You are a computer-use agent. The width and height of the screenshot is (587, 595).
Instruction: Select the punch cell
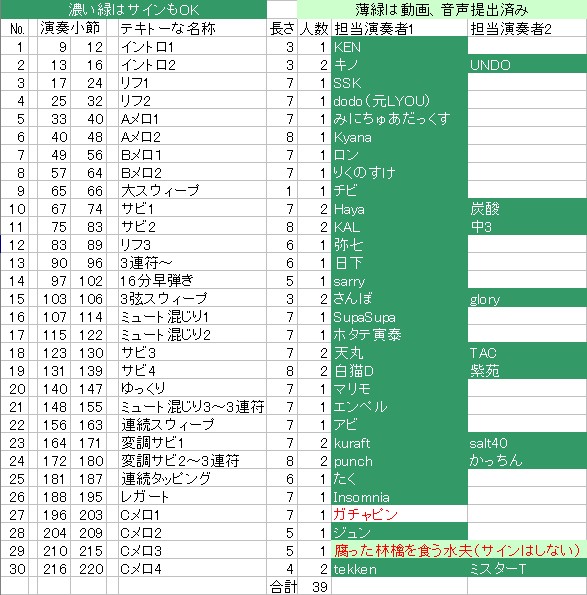click(399, 461)
